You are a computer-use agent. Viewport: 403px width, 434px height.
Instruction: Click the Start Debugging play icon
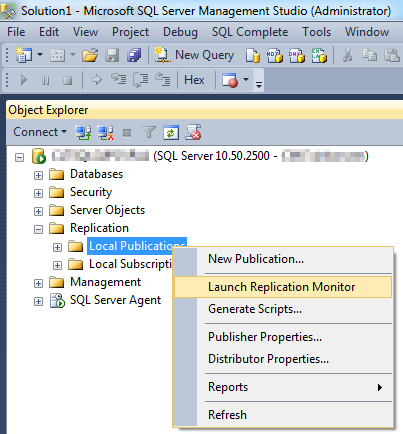(23, 80)
